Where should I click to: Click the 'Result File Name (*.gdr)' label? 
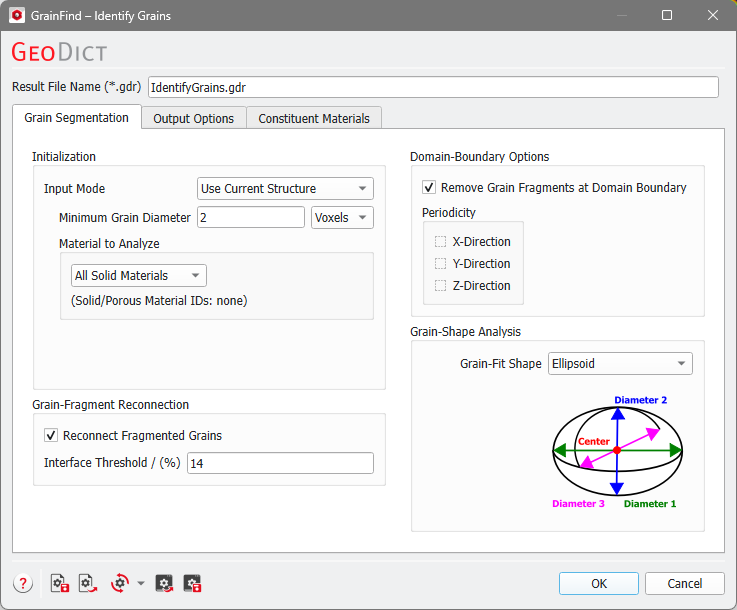click(x=77, y=87)
